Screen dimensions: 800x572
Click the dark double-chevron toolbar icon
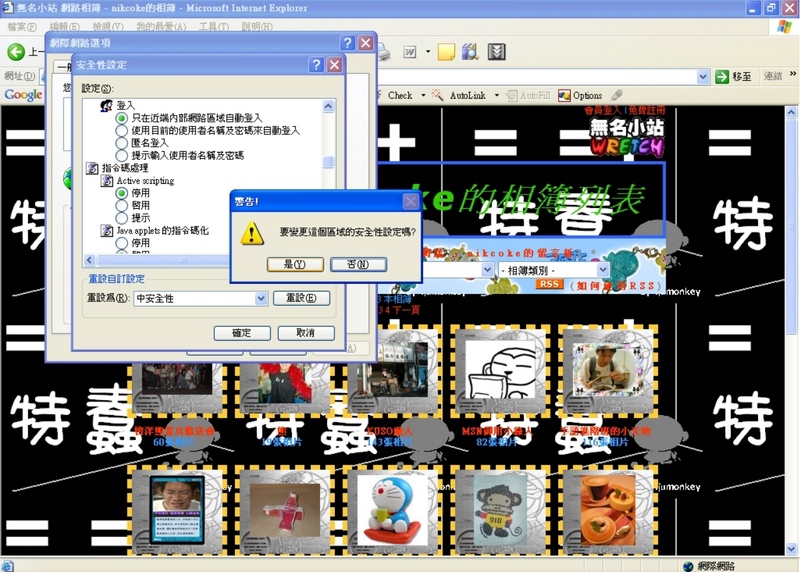coord(496,52)
